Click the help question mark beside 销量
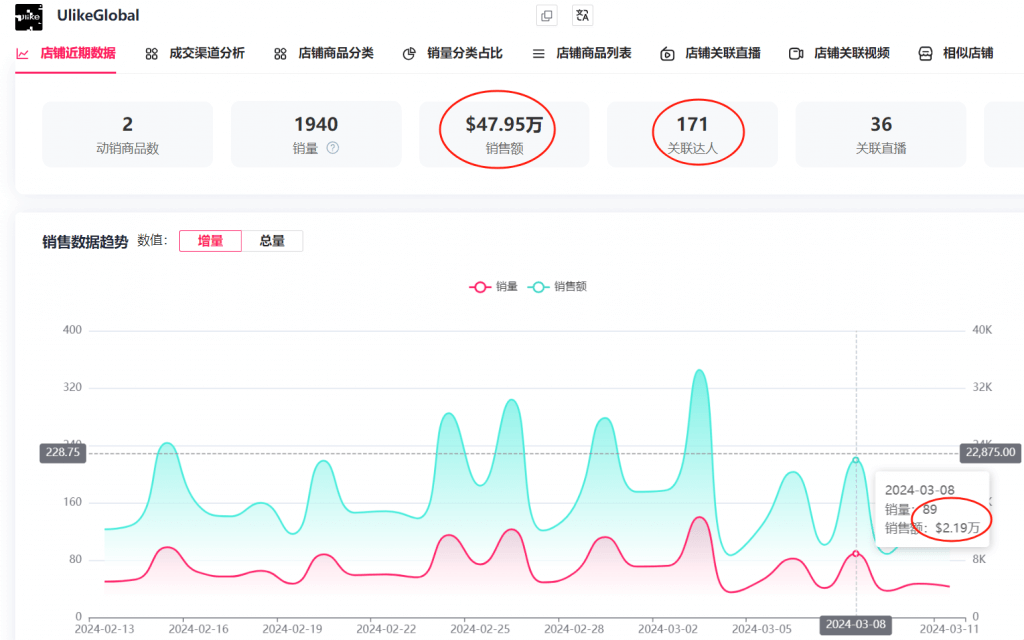The image size is (1024, 640). (x=333, y=148)
